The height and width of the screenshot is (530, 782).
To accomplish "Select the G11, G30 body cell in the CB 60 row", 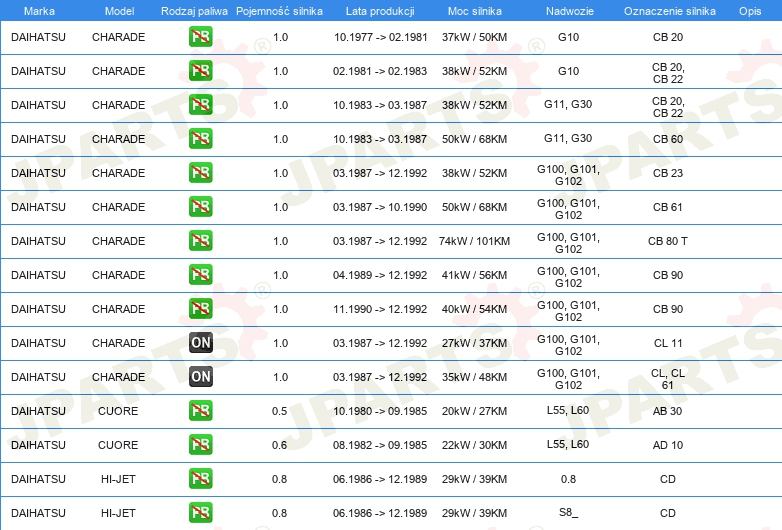I will click(568, 138).
